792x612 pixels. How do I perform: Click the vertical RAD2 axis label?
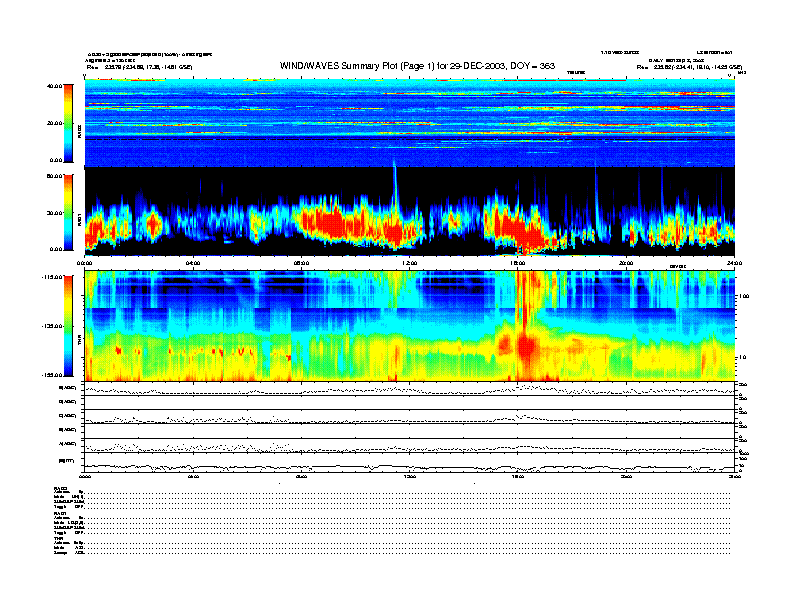pyautogui.click(x=79, y=133)
